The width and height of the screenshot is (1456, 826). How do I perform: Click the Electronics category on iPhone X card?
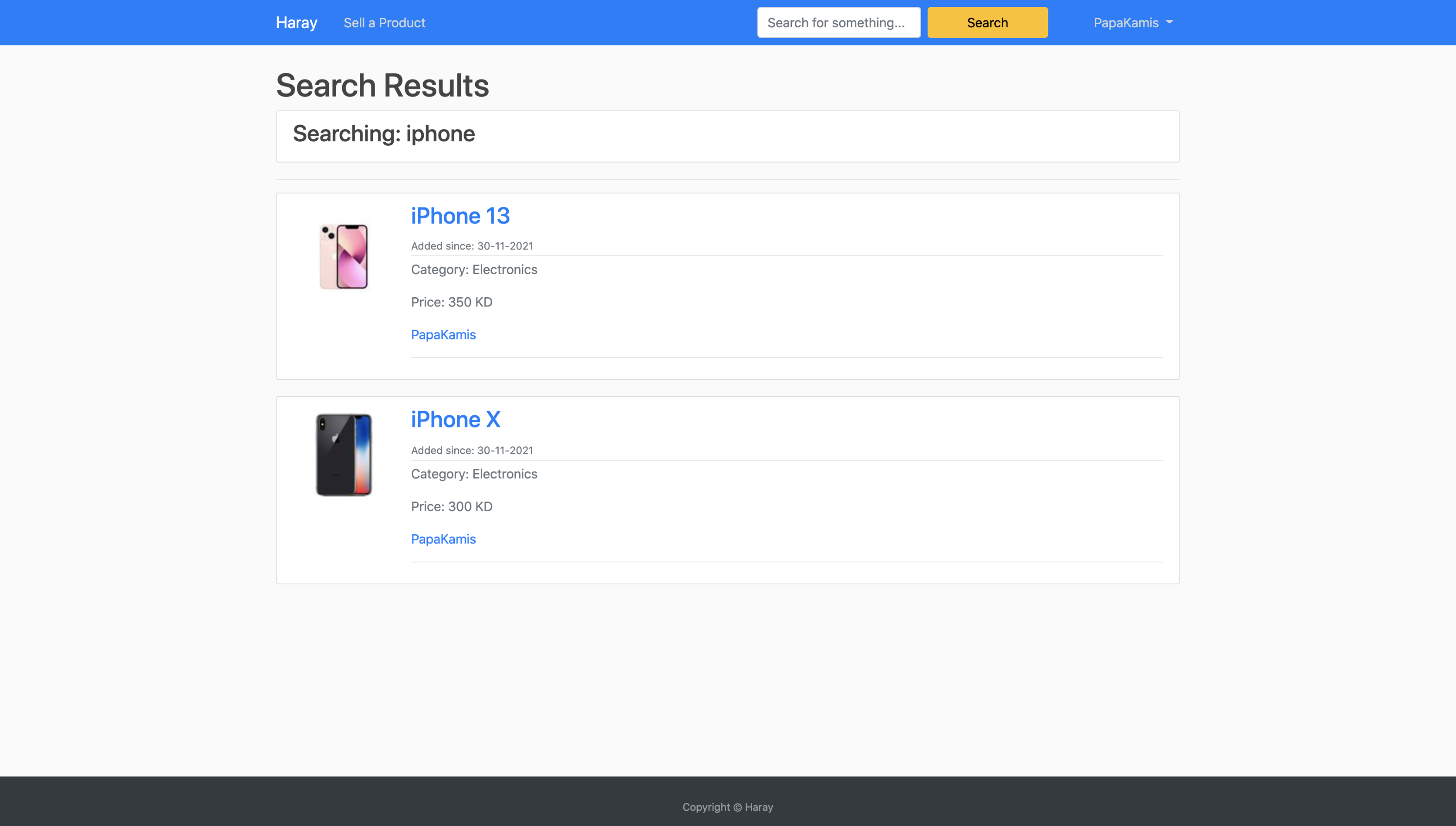click(474, 474)
